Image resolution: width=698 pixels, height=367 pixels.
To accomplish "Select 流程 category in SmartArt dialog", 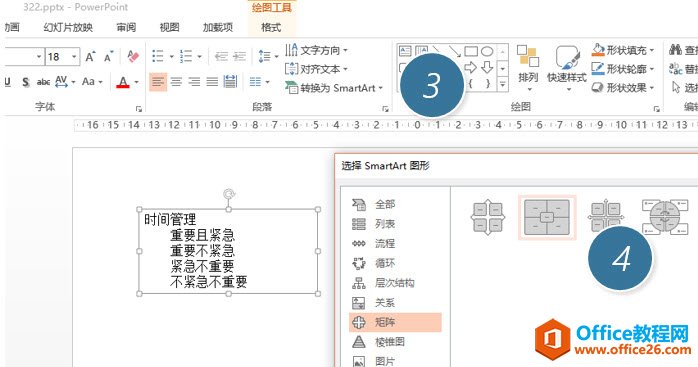I will pyautogui.click(x=395, y=243).
